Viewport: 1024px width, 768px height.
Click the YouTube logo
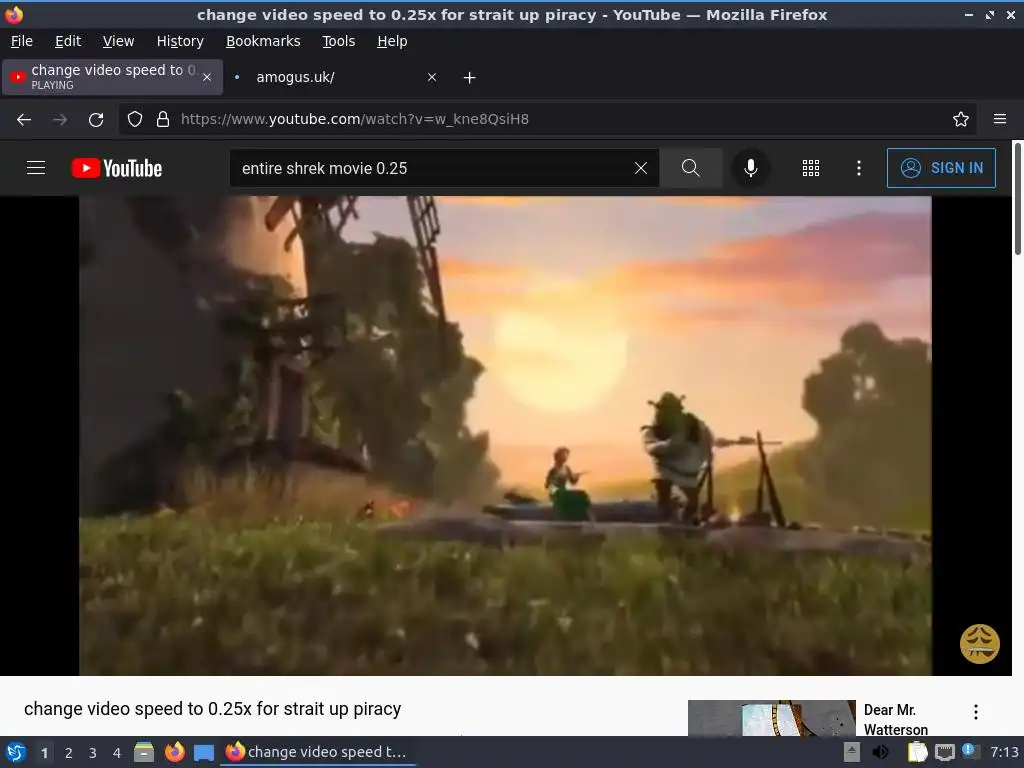tap(117, 168)
